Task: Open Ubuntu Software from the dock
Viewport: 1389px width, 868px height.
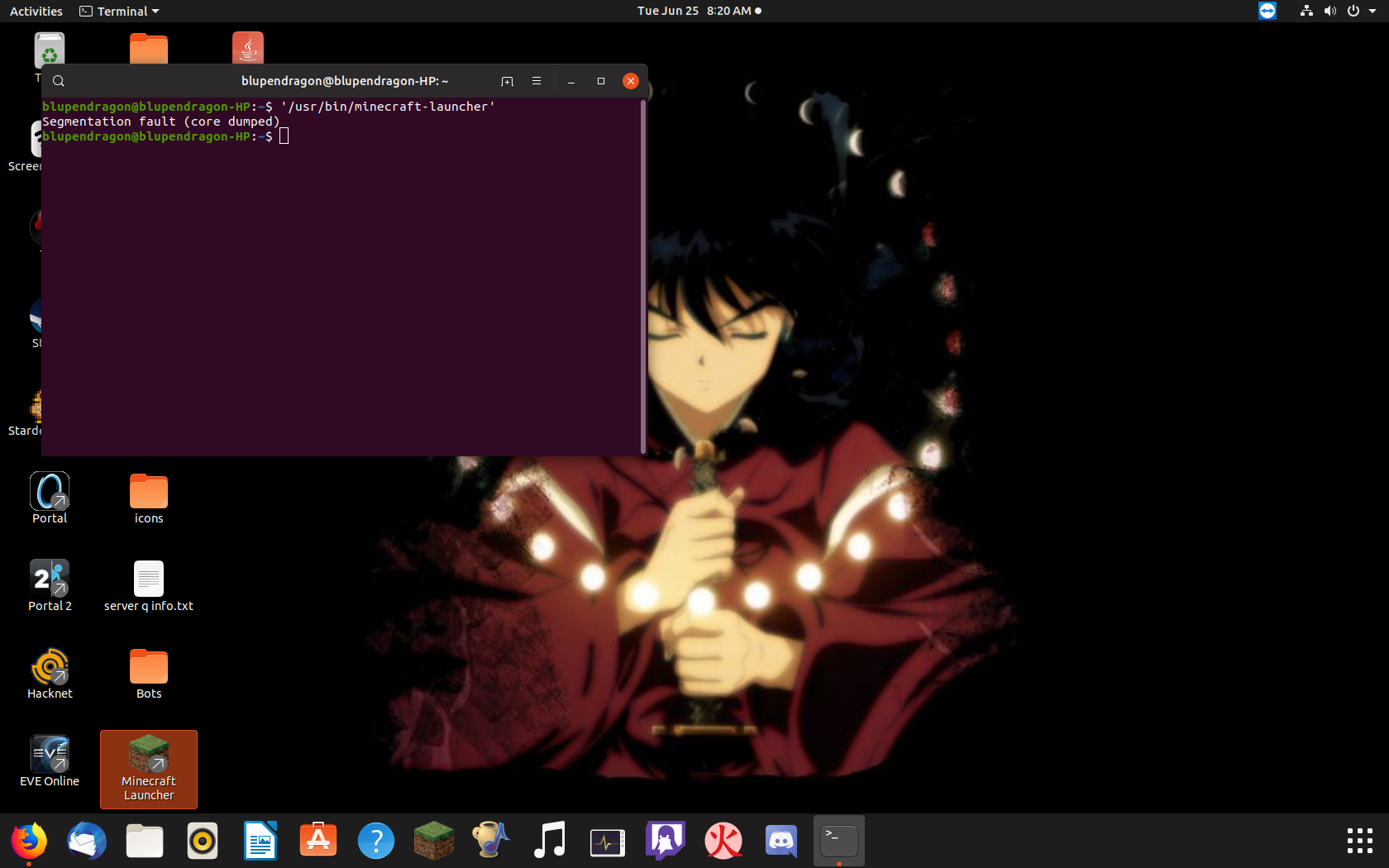Action: click(x=318, y=841)
